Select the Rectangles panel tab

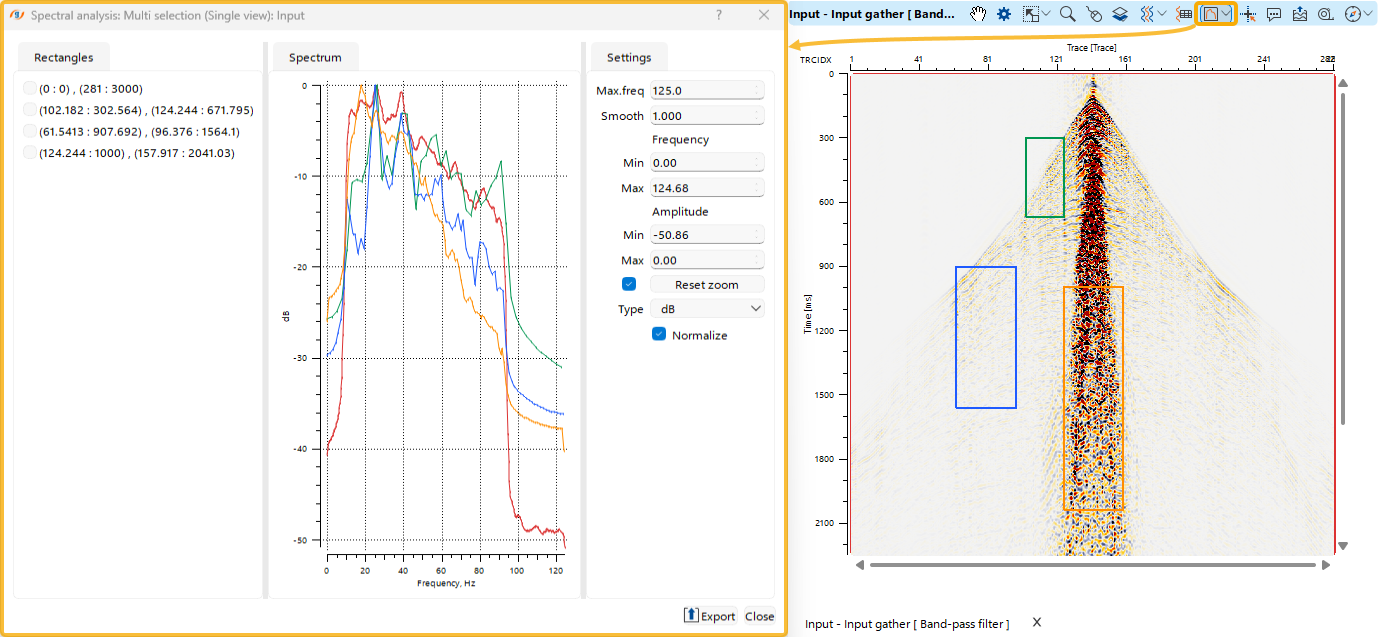(x=63, y=57)
